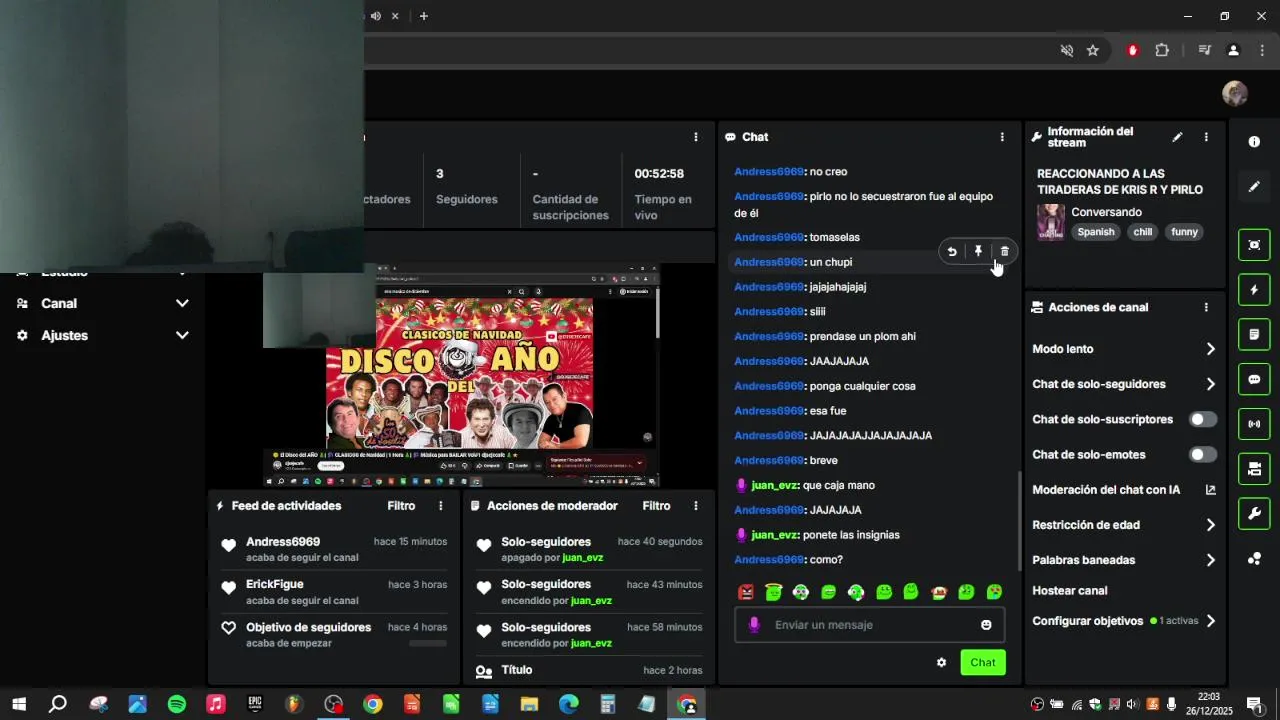The image size is (1280, 720).
Task: Click Andress6969 username in "como?" message
Action: 769,560
